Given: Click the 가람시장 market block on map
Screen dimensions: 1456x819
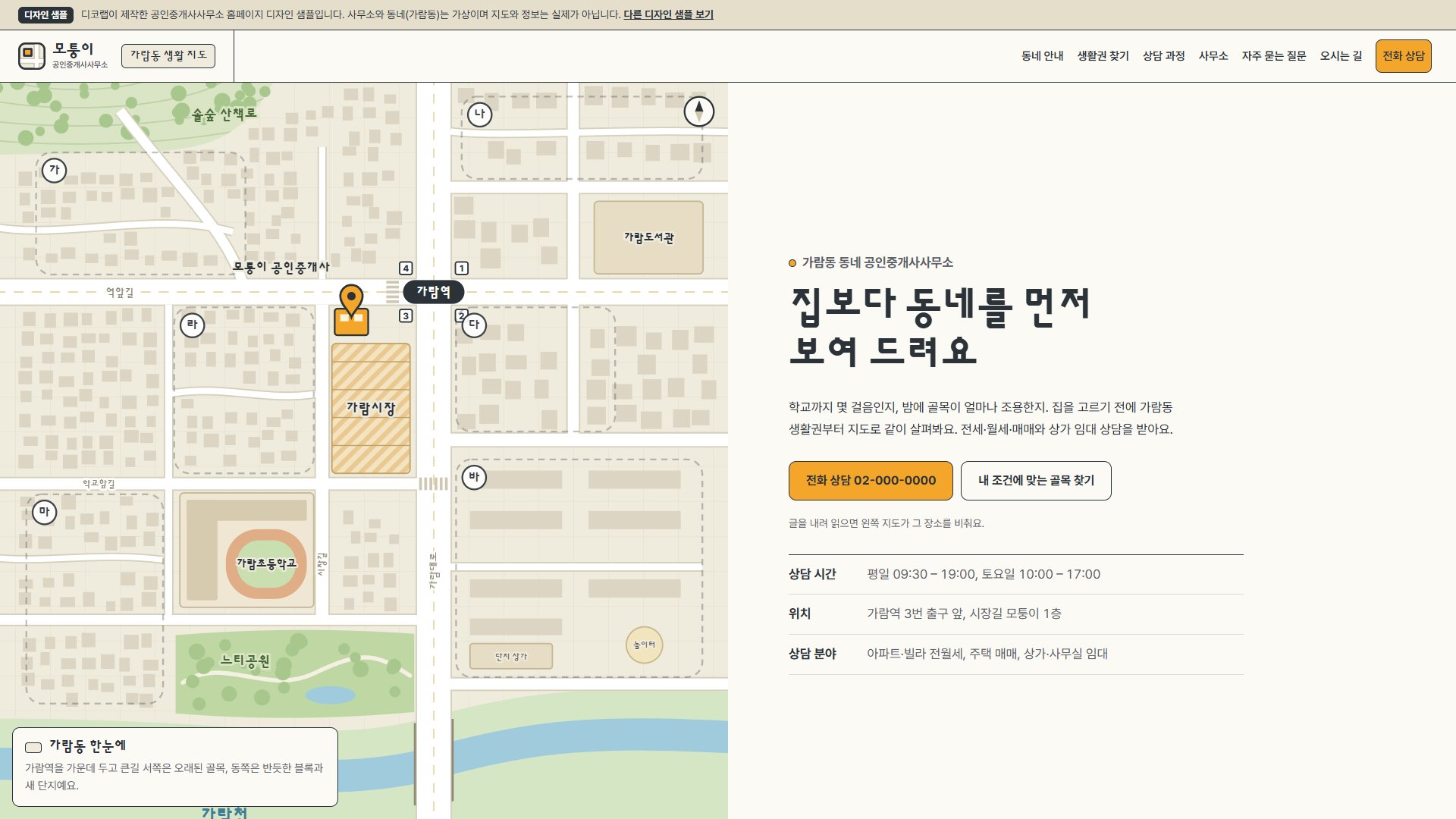Looking at the screenshot, I should point(371,408).
